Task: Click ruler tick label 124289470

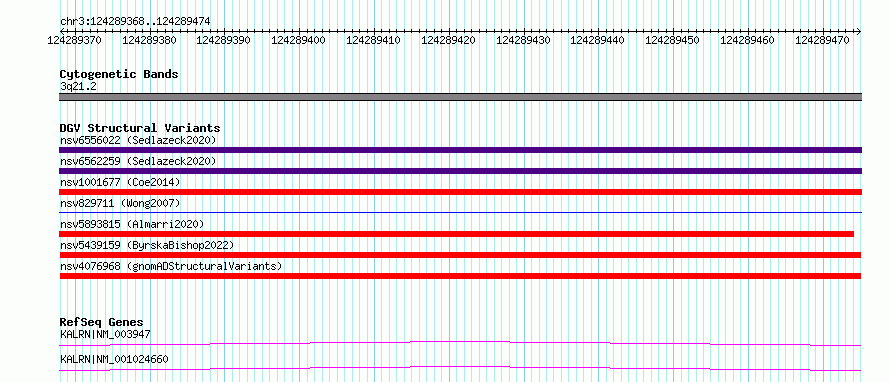Action: pyautogui.click(x=822, y=41)
